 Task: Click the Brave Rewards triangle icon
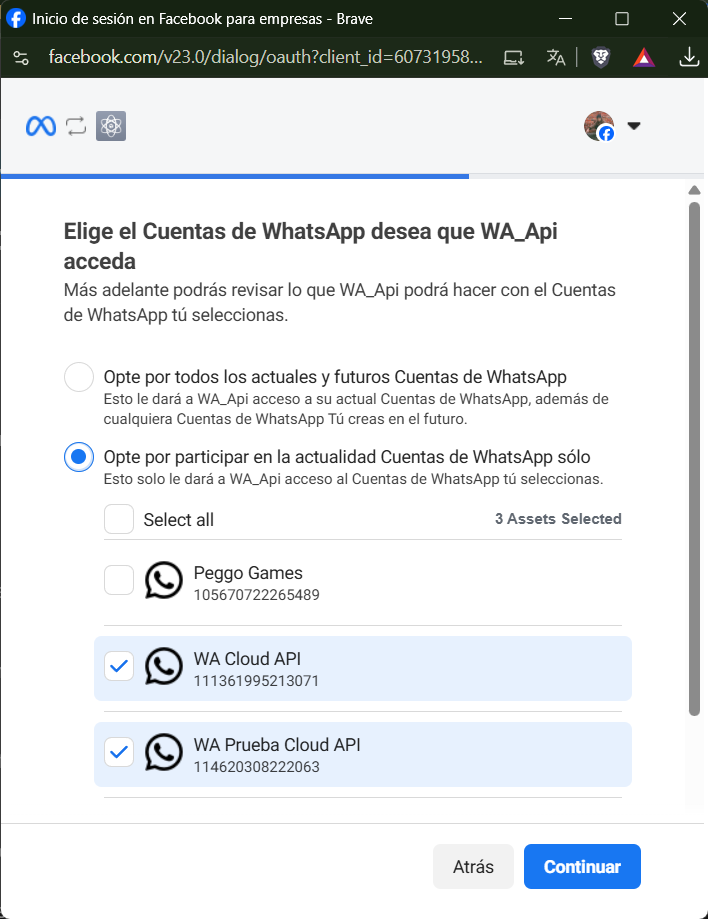tap(644, 58)
